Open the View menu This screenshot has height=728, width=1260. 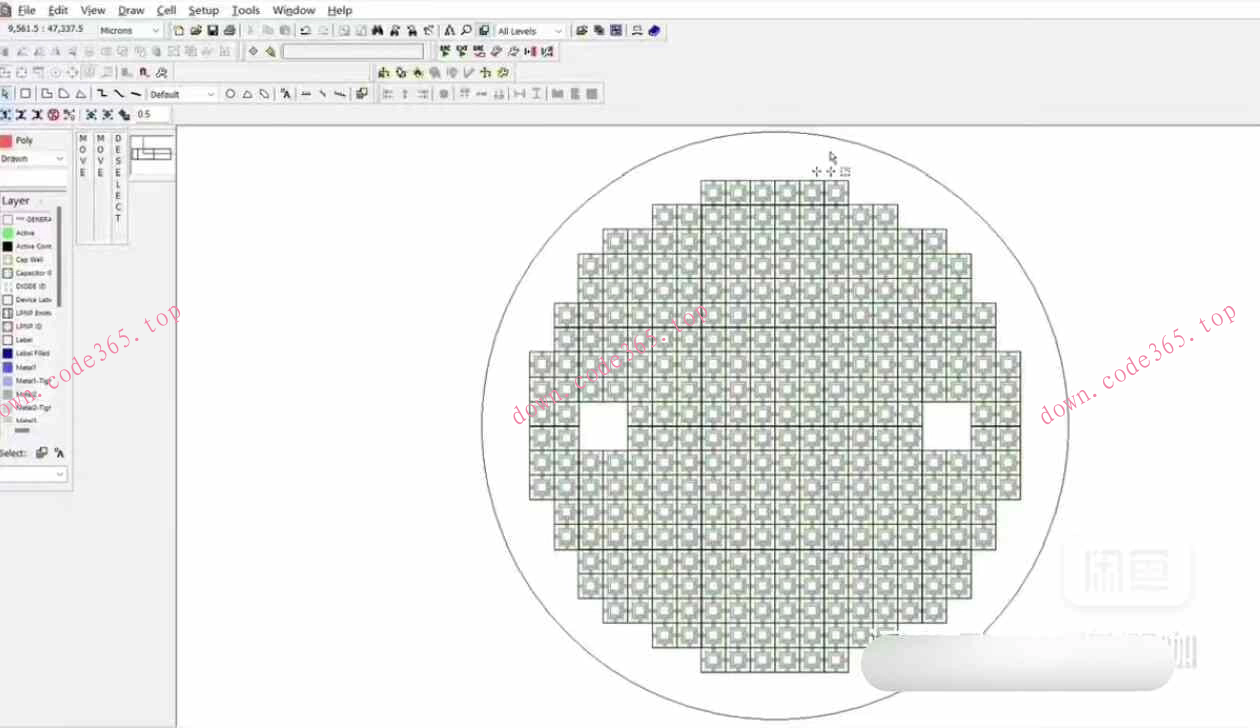point(93,10)
